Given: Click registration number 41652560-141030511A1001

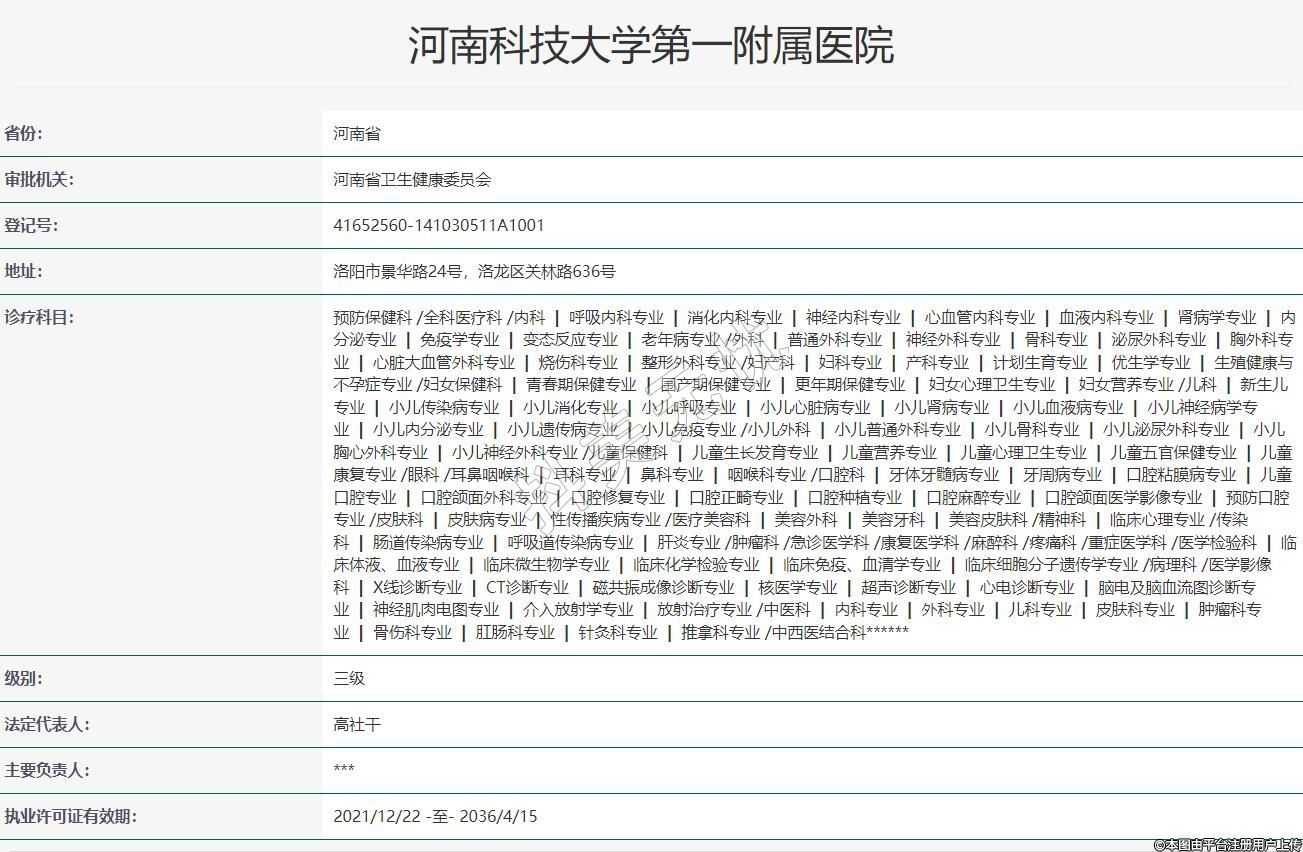Looking at the screenshot, I should [x=439, y=226].
